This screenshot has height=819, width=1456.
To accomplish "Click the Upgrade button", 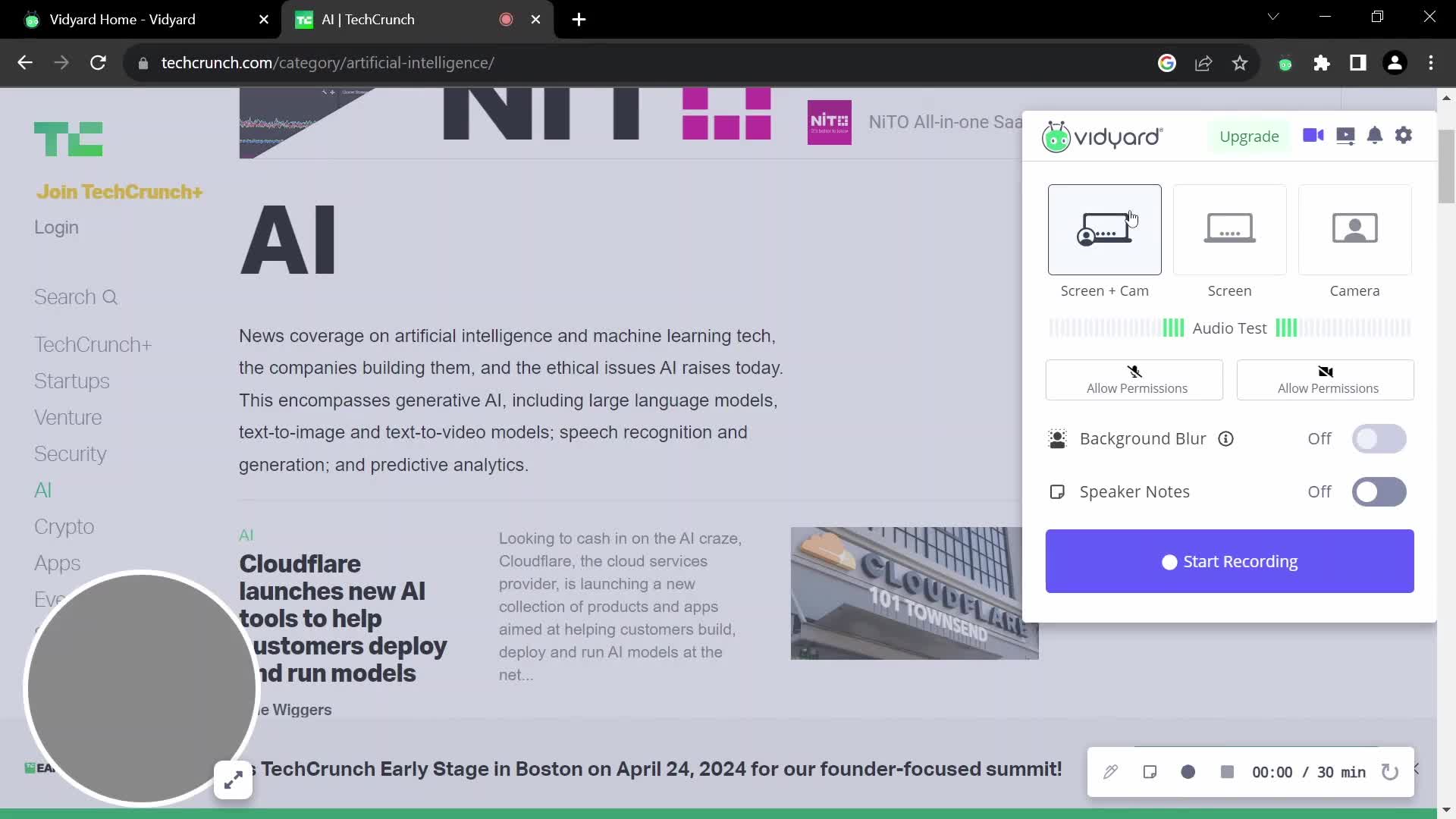I will pos(1248,136).
